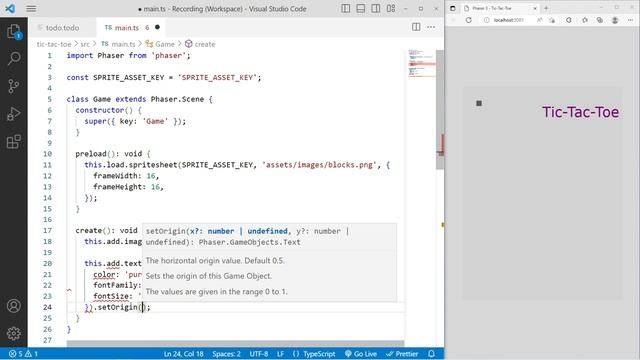The image size is (640, 360).
Task: Click the src breadcrumb folder
Action: [85, 44]
